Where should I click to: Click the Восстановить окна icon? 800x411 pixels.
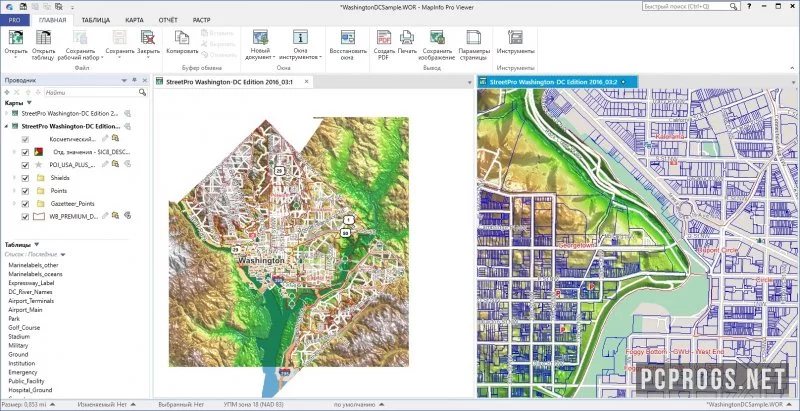pyautogui.click(x=348, y=38)
